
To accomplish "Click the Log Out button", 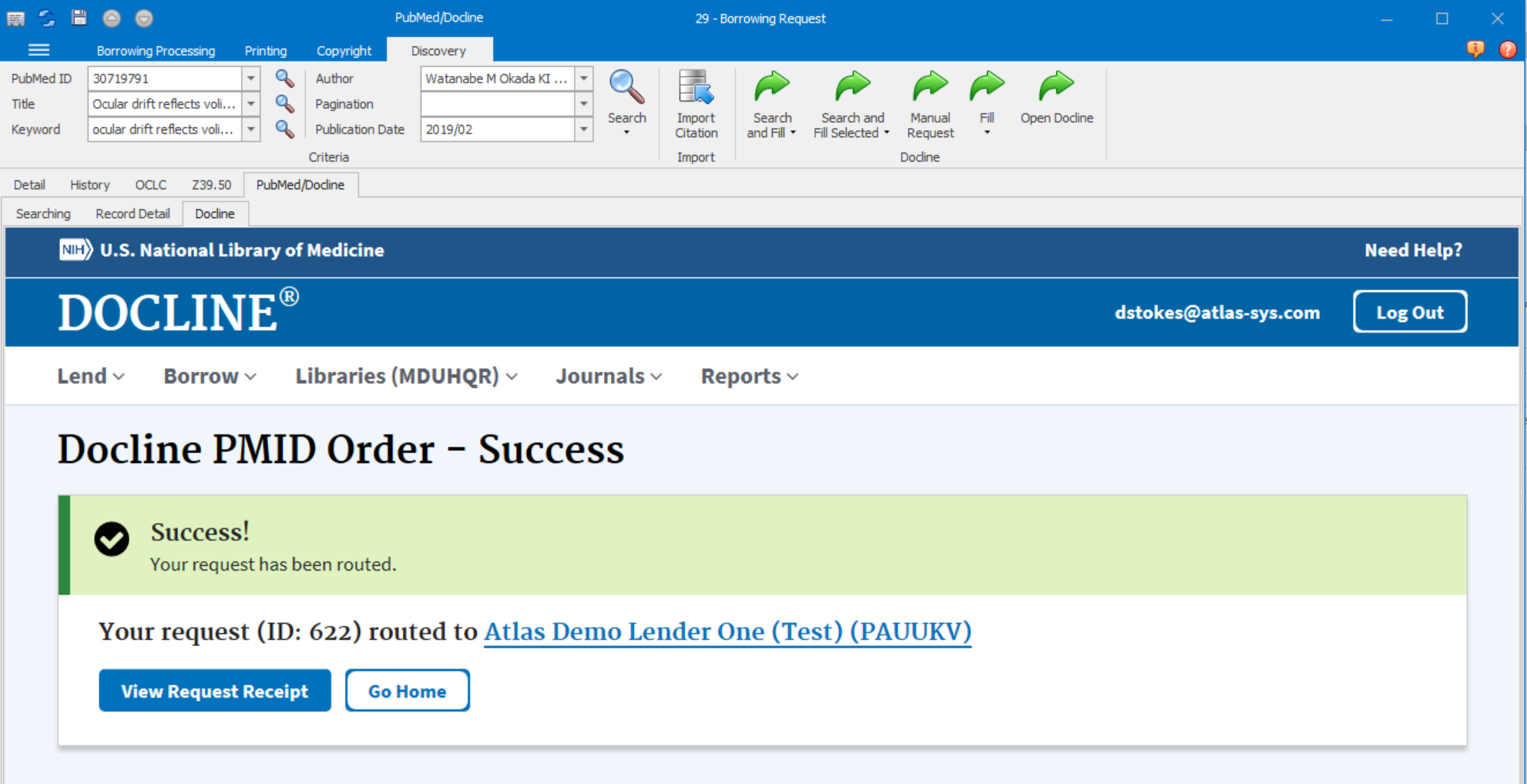I will (x=1409, y=312).
